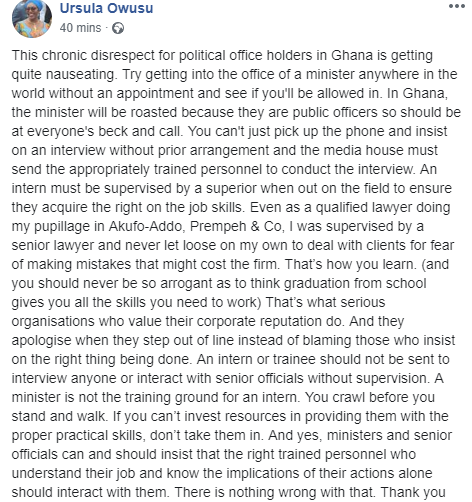The image size is (472, 502).
Task: Open Ursula Owusu's profile picture
Action: pyautogui.click(x=32, y=18)
